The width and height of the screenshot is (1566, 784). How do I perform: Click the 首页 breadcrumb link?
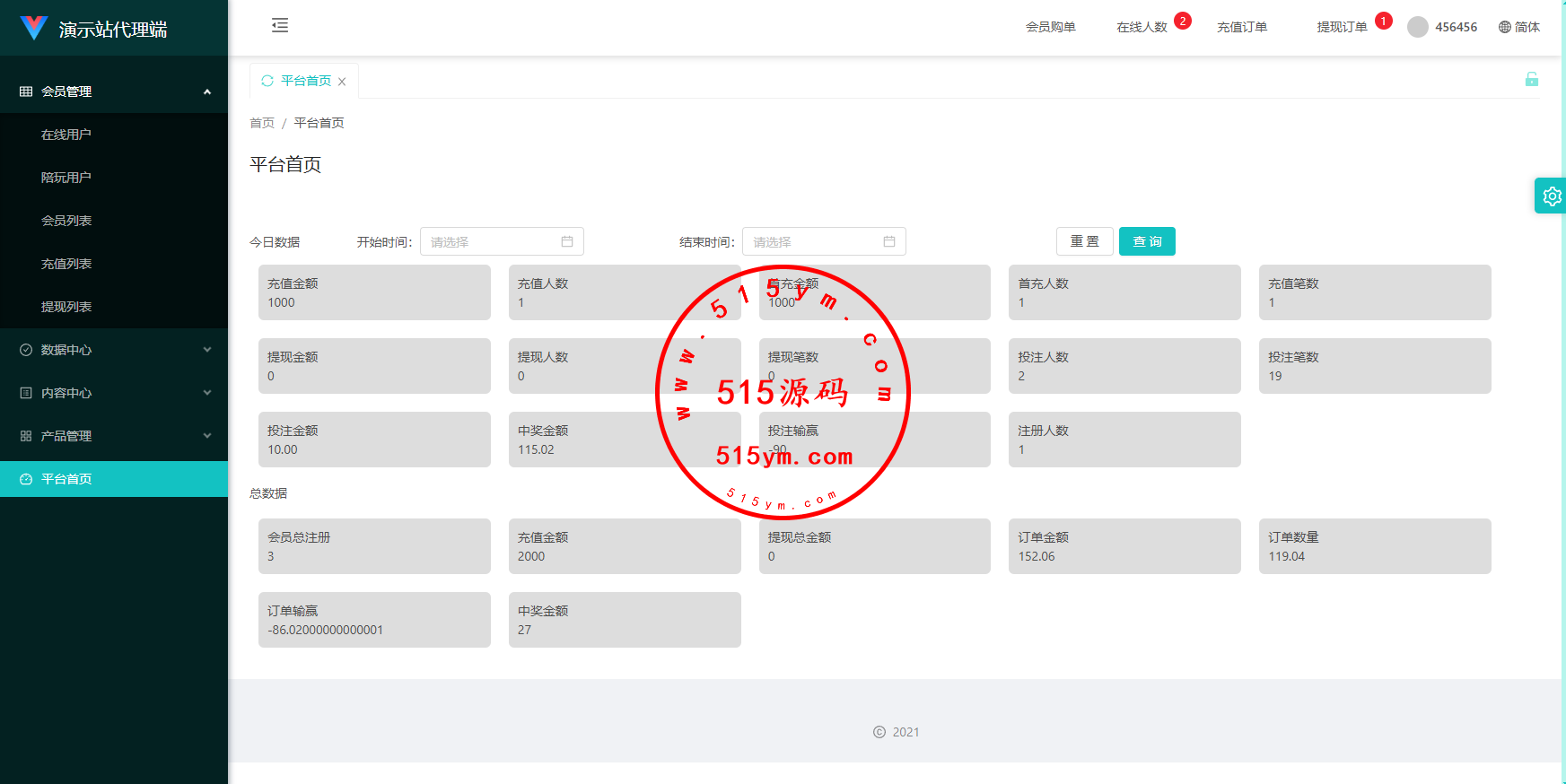pos(262,123)
